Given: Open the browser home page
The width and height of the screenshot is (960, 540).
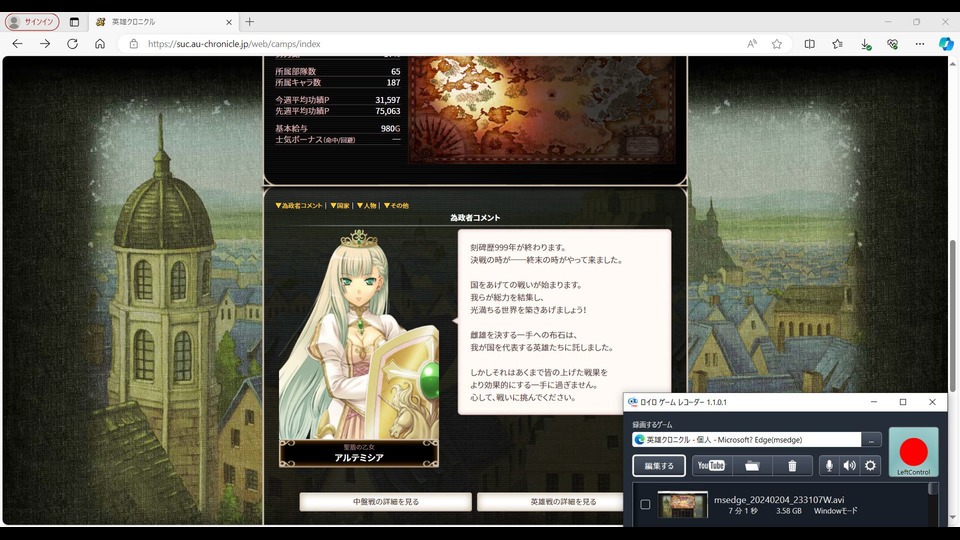Looking at the screenshot, I should (x=100, y=44).
